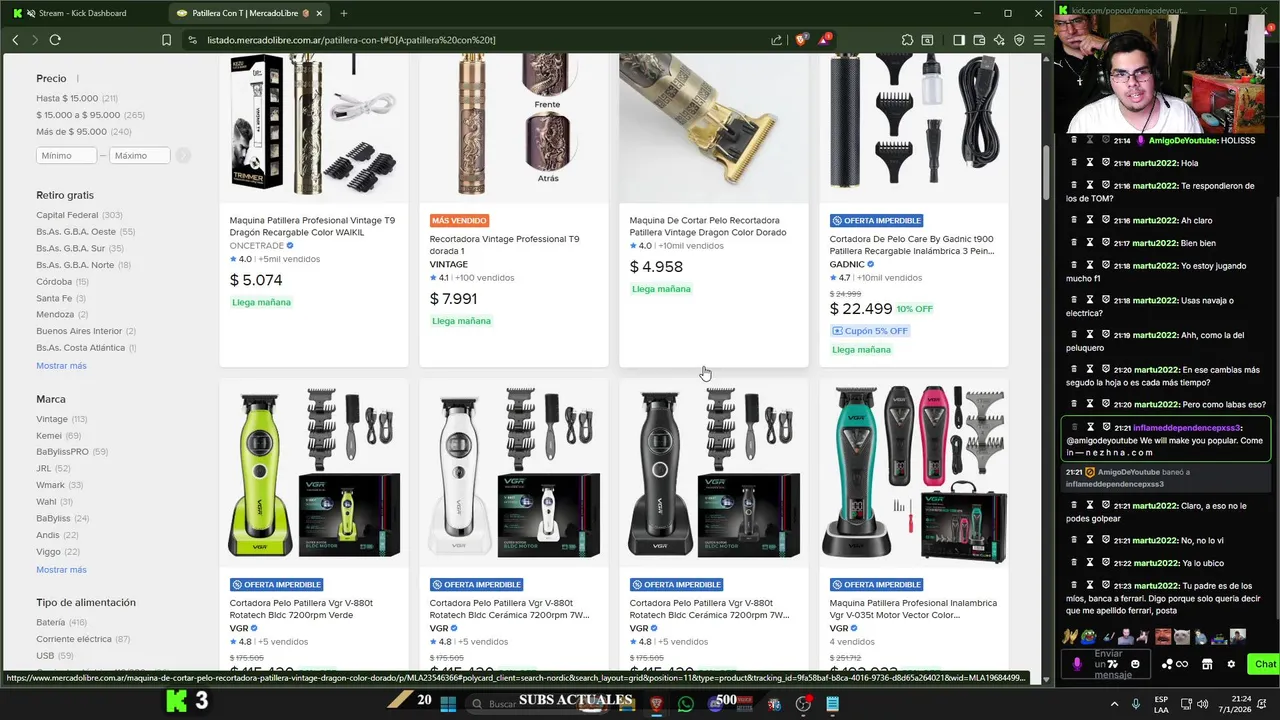1280x720 pixels.
Task: Filter by brand Wahl
Action: click(54, 502)
